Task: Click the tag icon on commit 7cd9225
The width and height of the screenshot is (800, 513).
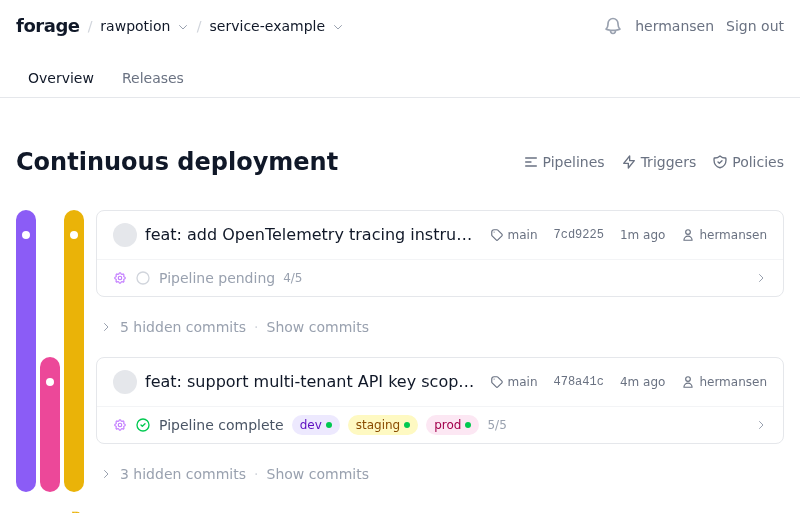Action: (x=497, y=235)
